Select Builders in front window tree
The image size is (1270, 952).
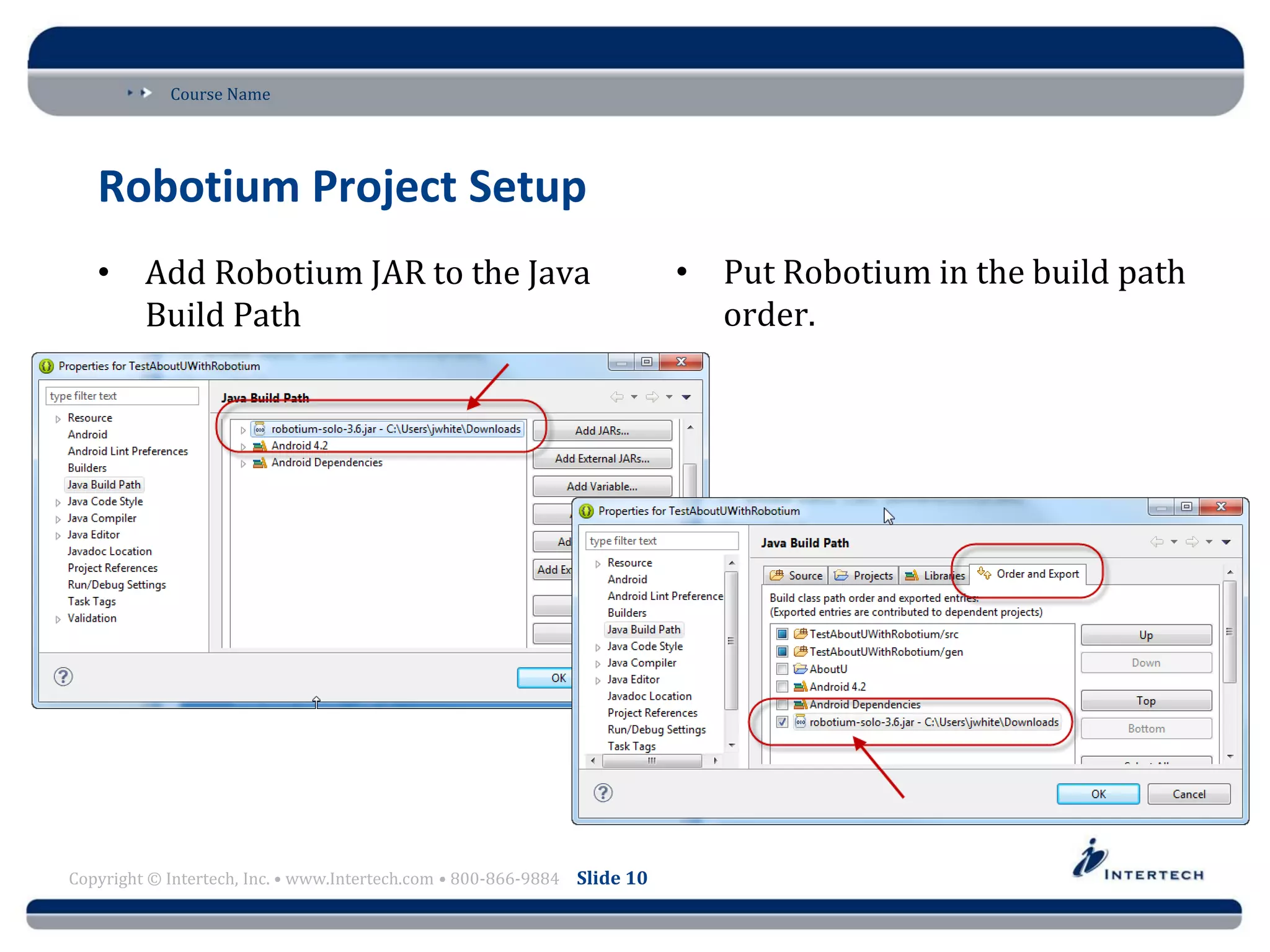pos(627,612)
